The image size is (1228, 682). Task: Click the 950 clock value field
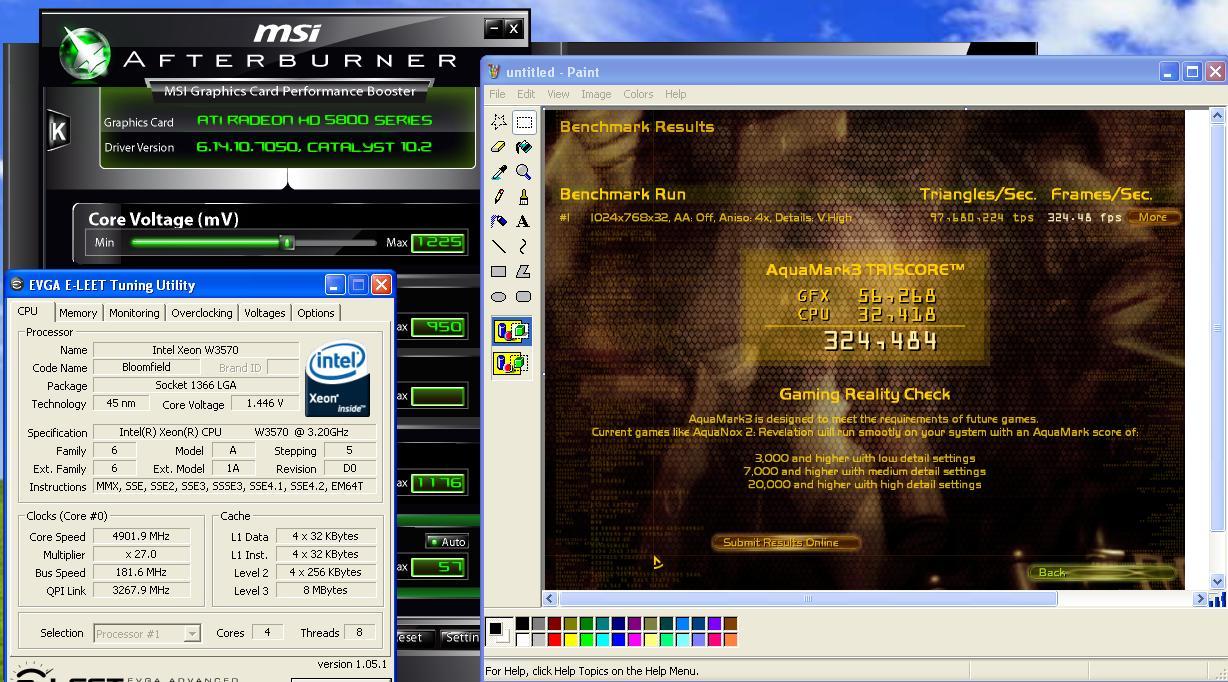tap(438, 327)
